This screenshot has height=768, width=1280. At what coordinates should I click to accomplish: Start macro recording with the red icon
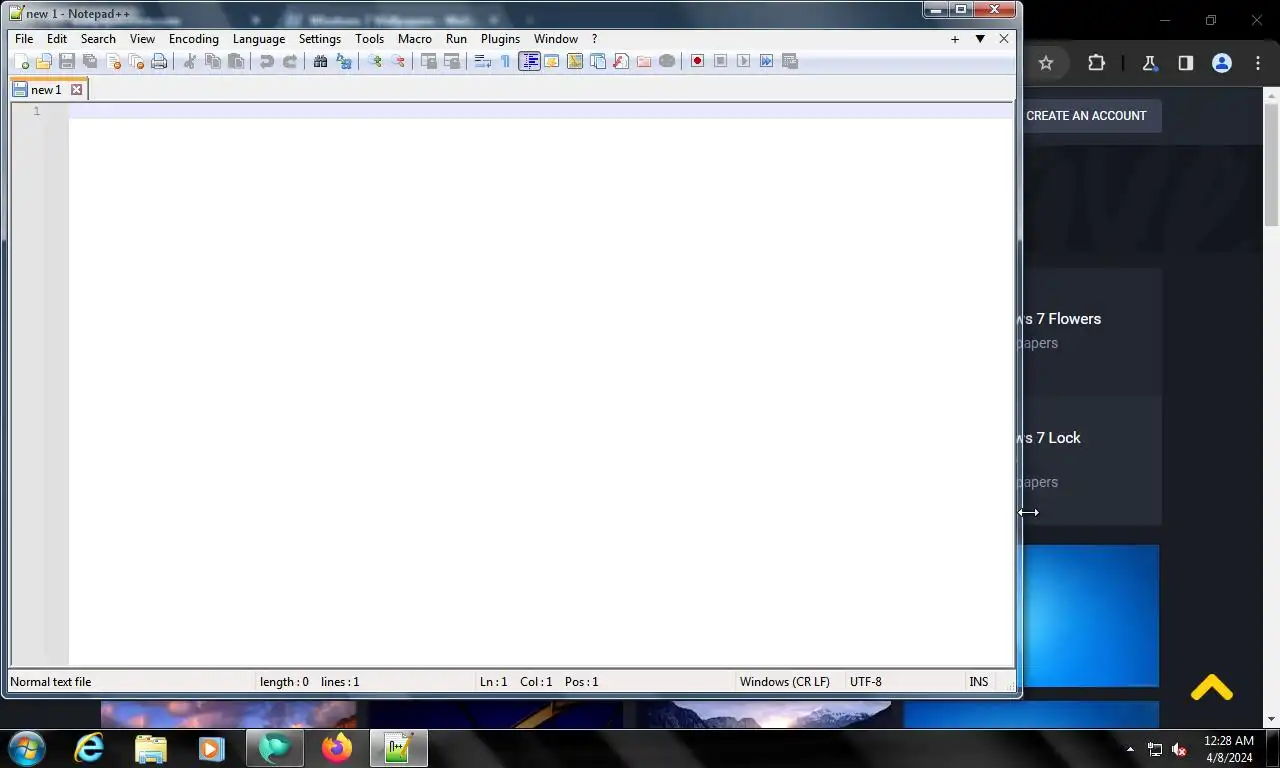(698, 61)
